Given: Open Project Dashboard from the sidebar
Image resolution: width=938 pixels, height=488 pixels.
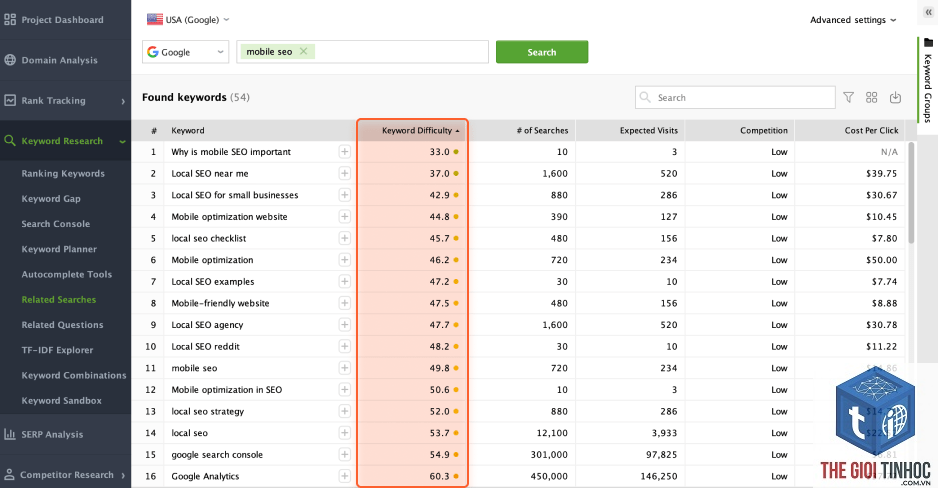Looking at the screenshot, I should click(62, 20).
